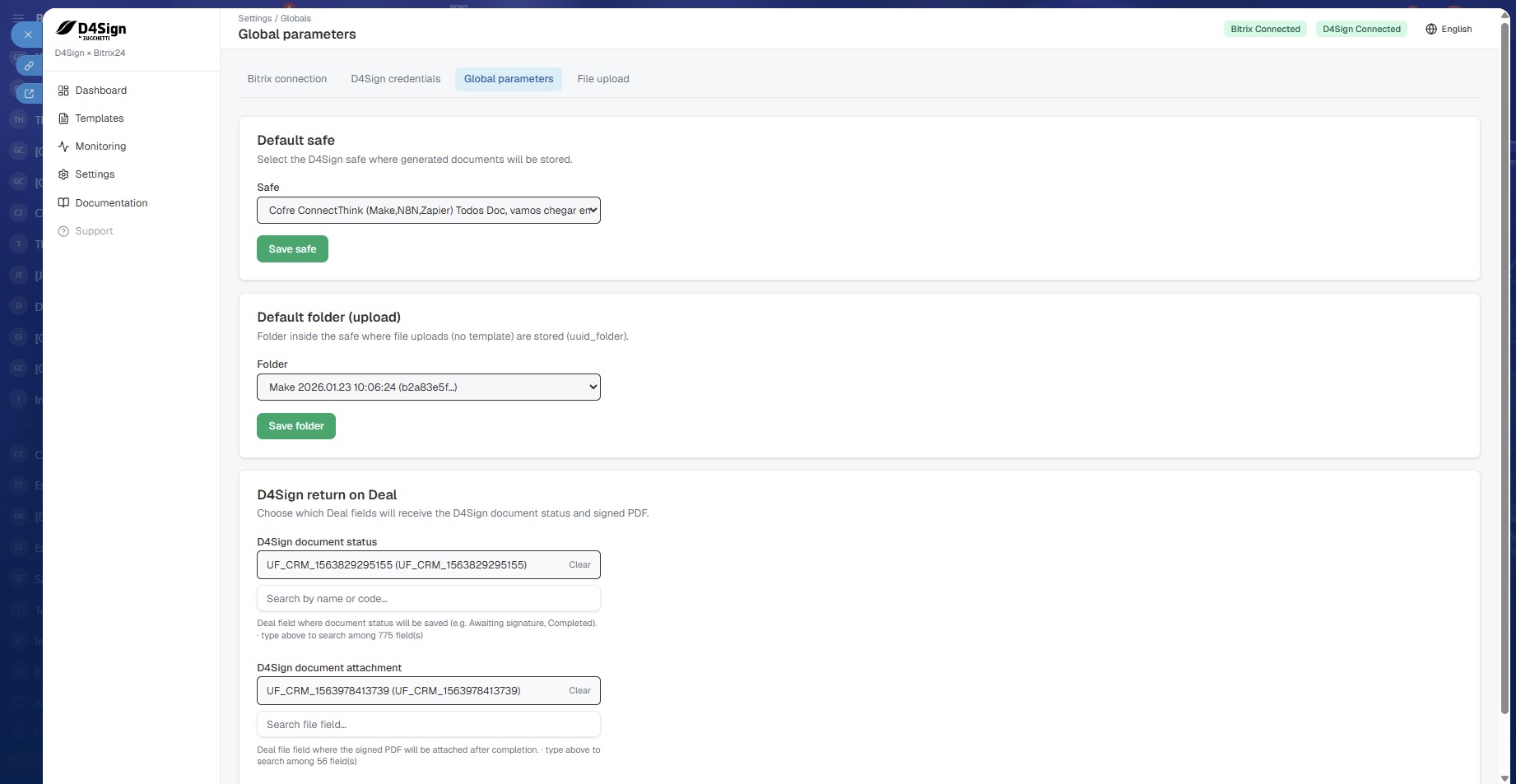
Task: Open the File upload tab
Action: (x=603, y=79)
